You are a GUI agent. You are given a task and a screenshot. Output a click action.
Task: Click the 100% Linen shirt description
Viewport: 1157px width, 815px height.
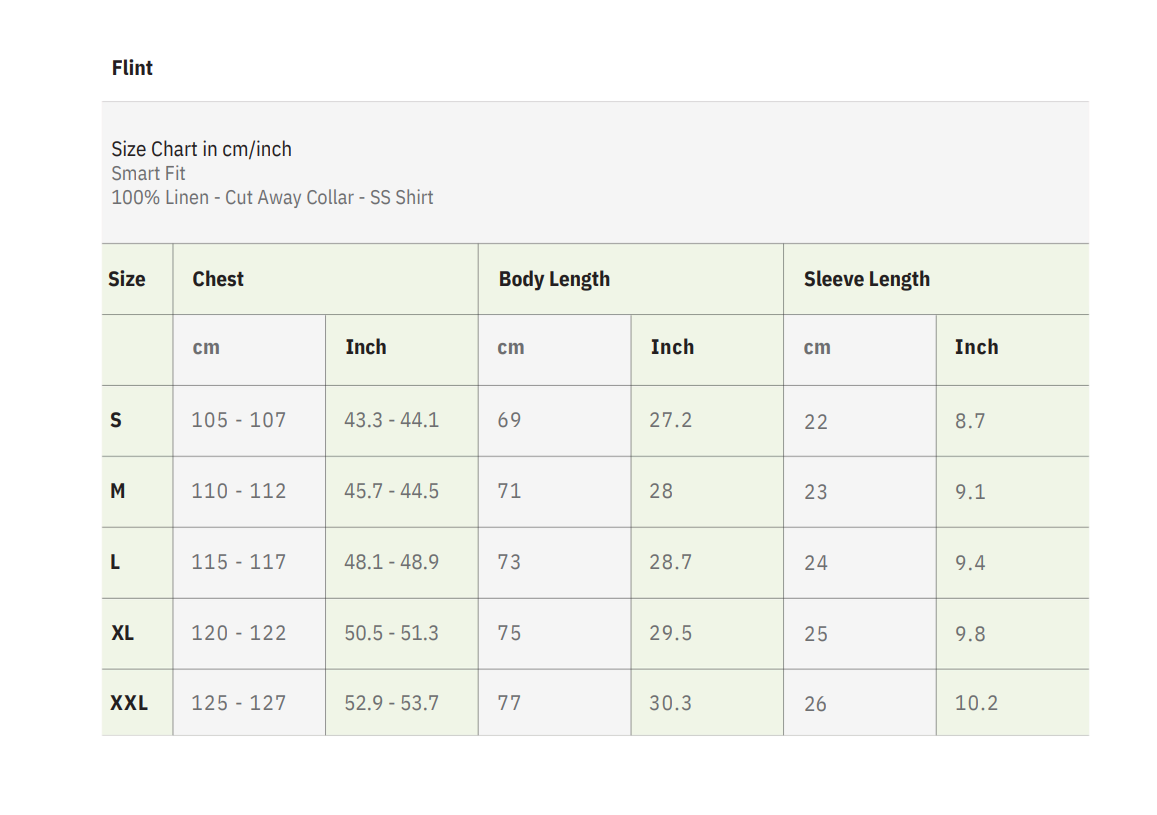[272, 197]
